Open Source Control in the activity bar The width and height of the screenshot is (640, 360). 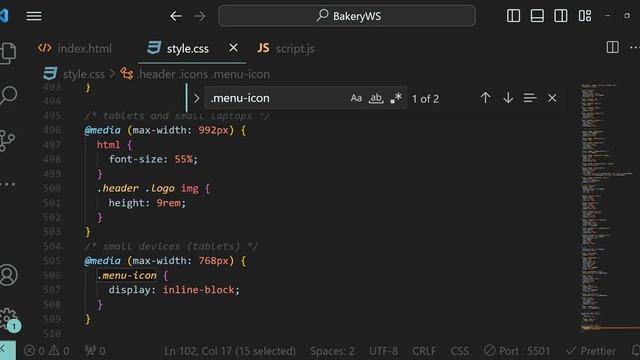[7, 141]
